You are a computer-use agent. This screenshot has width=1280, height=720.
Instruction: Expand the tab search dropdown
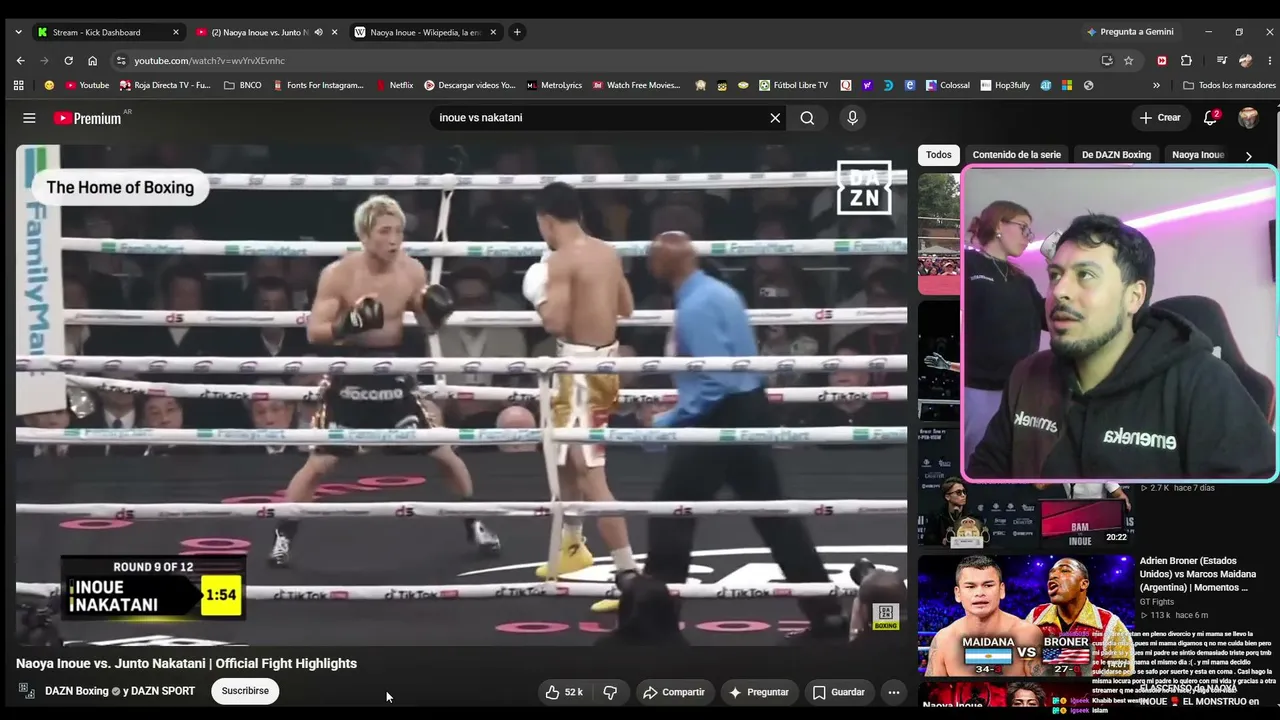click(x=18, y=32)
